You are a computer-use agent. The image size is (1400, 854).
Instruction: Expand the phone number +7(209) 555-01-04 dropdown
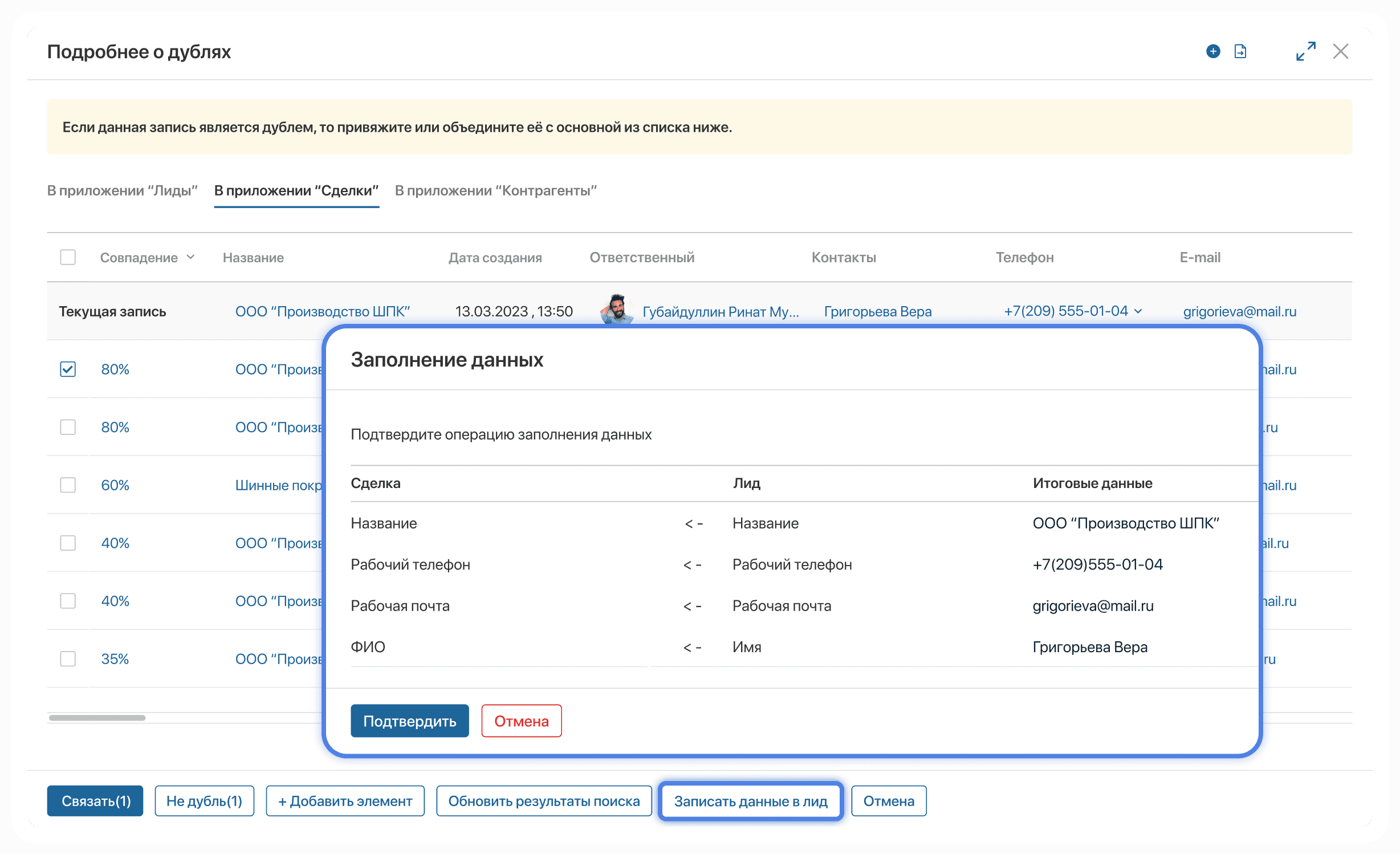[x=1138, y=311]
